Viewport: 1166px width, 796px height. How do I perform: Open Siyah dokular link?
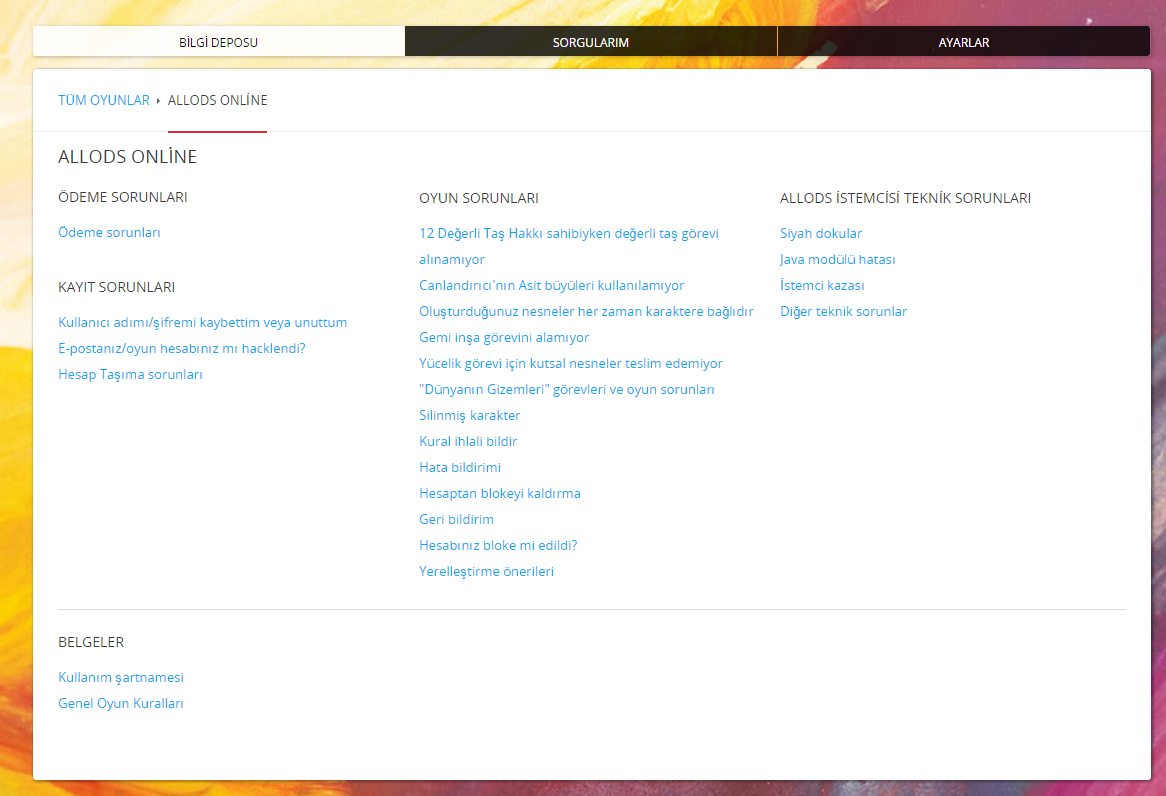click(x=821, y=234)
